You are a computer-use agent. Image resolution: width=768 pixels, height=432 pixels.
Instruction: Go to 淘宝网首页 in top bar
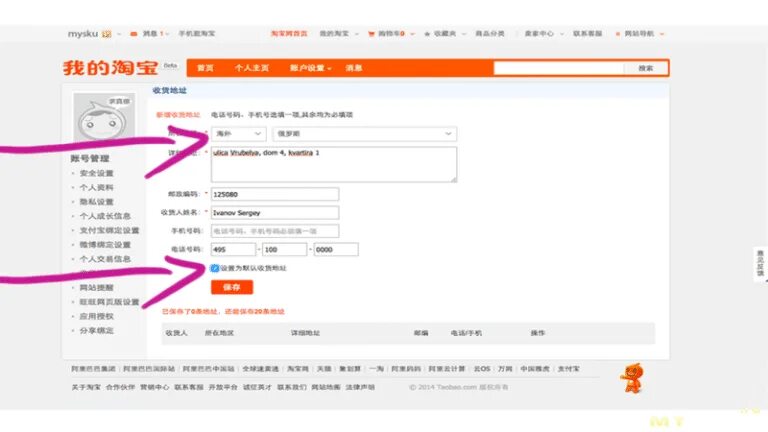[x=289, y=34]
